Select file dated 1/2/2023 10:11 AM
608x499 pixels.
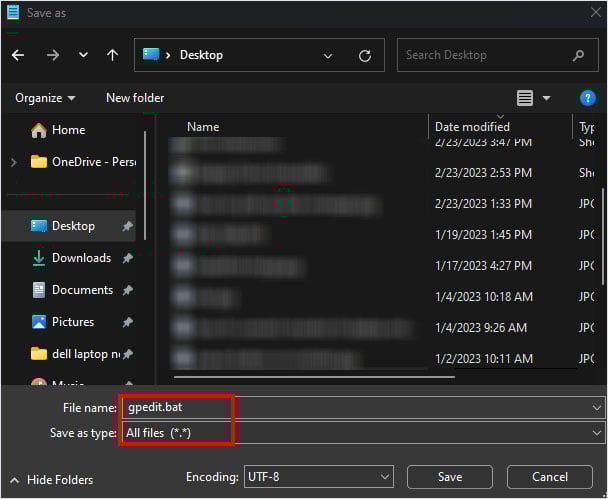[382, 359]
